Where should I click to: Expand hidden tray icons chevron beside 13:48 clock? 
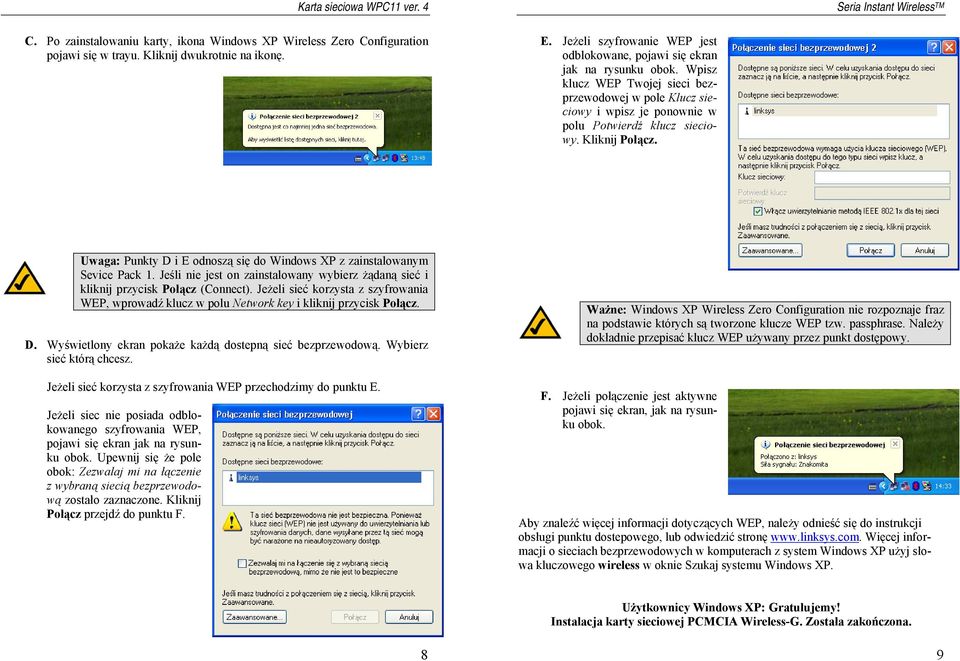pyautogui.click(x=367, y=158)
